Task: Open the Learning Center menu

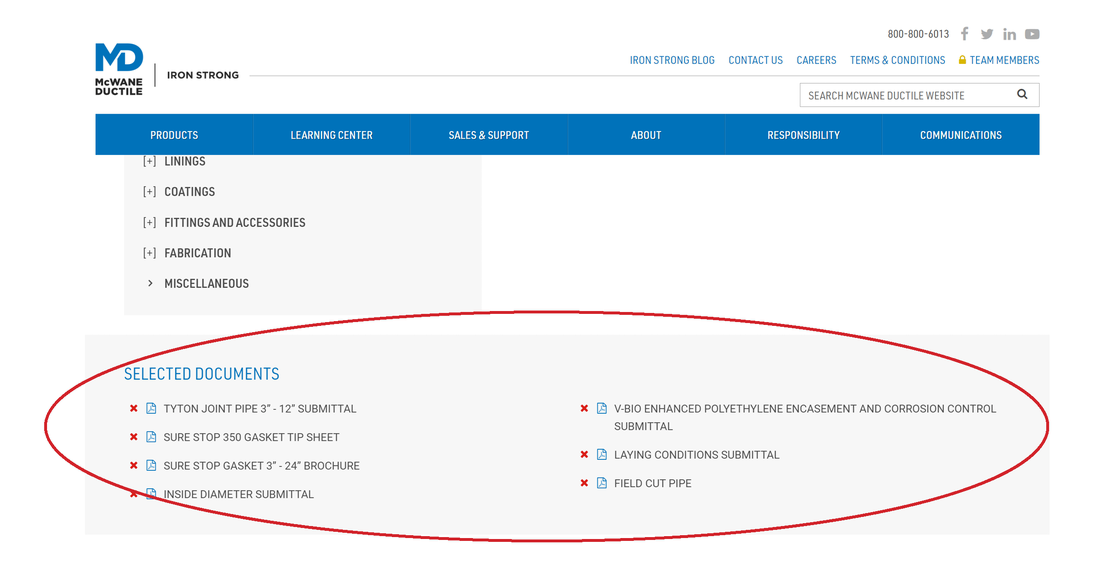Action: pyautogui.click(x=331, y=135)
